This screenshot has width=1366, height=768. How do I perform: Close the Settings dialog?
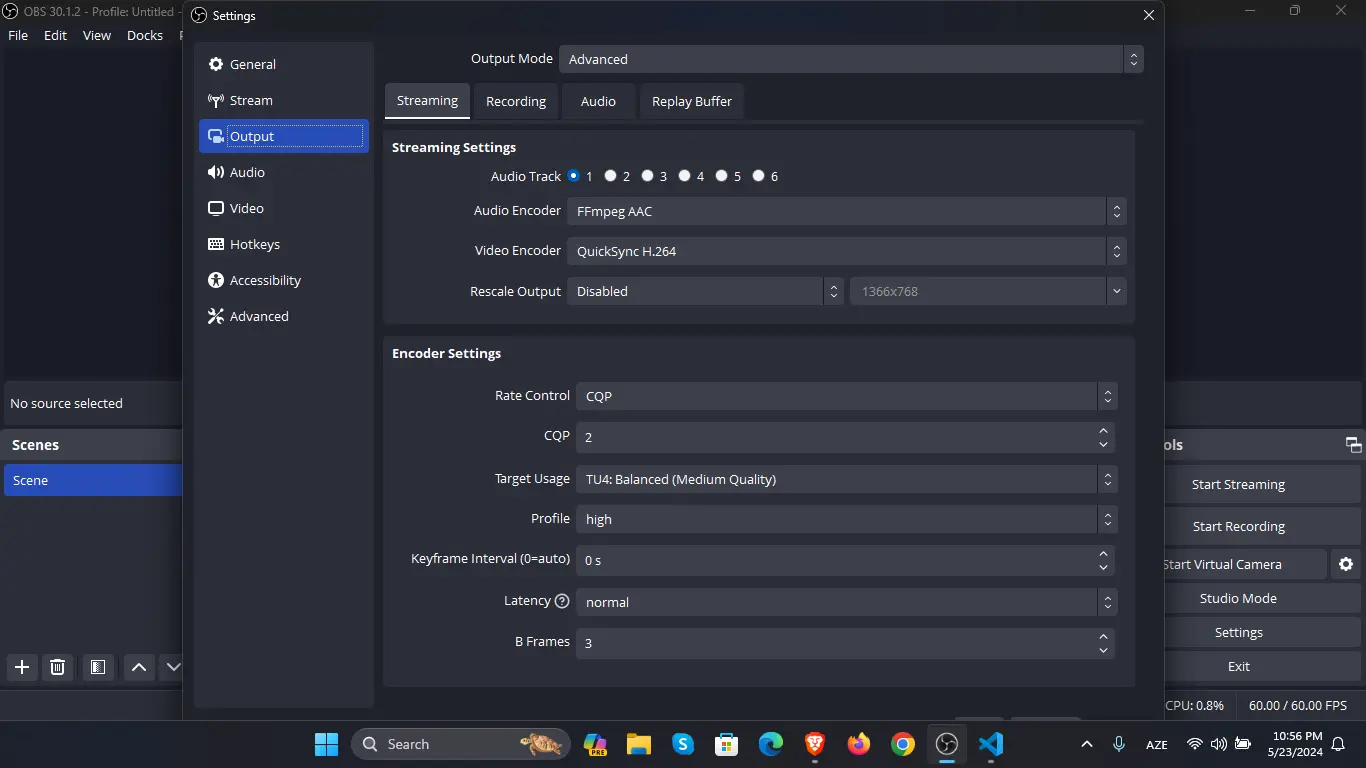pyautogui.click(x=1149, y=15)
